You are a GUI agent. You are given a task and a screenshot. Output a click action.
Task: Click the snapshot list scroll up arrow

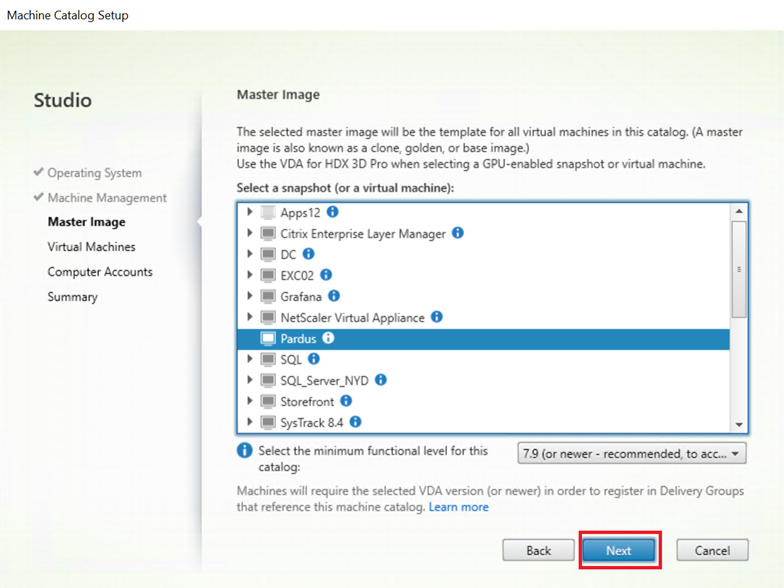pos(739,212)
